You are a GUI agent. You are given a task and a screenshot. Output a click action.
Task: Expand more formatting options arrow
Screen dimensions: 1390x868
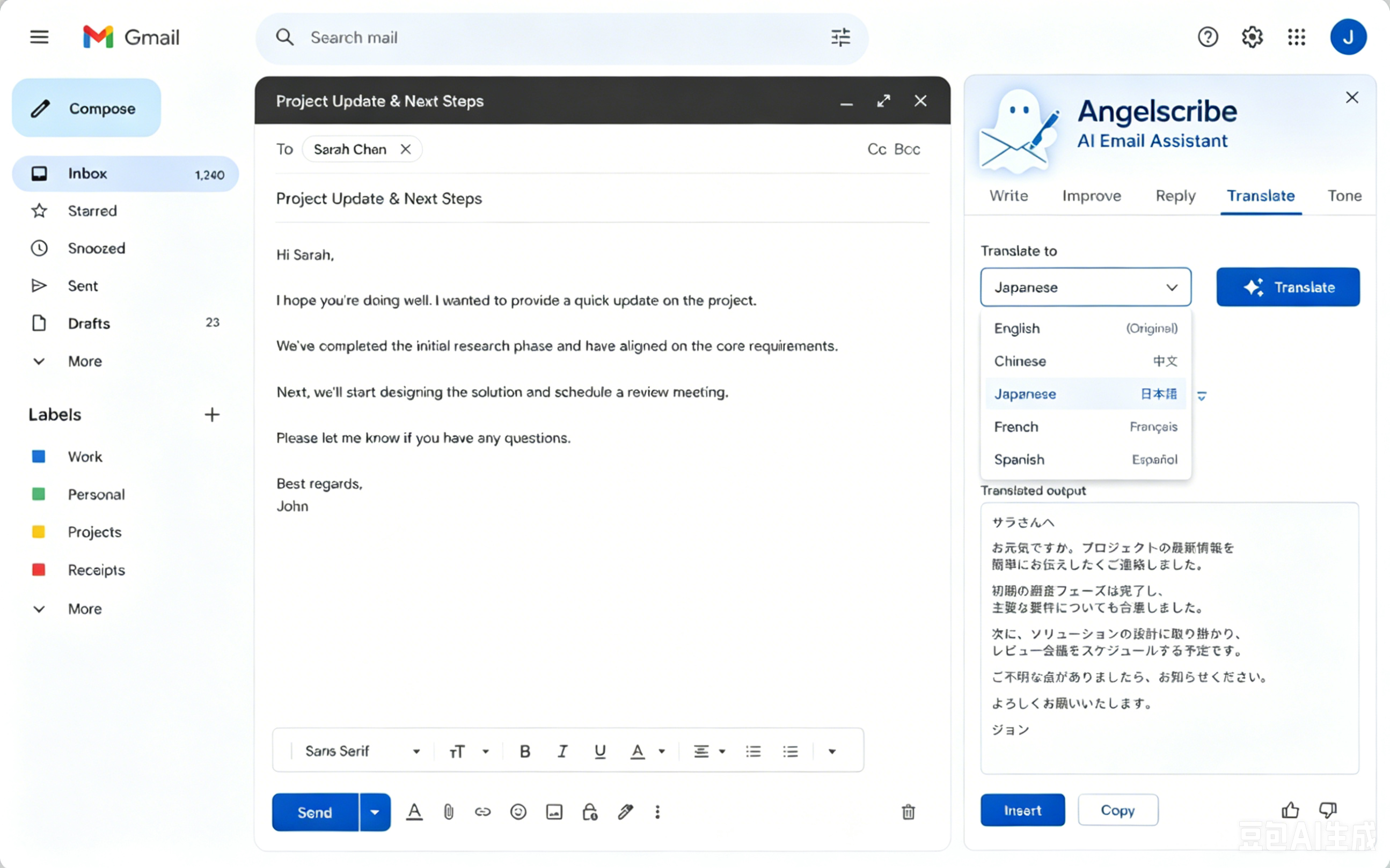[832, 752]
